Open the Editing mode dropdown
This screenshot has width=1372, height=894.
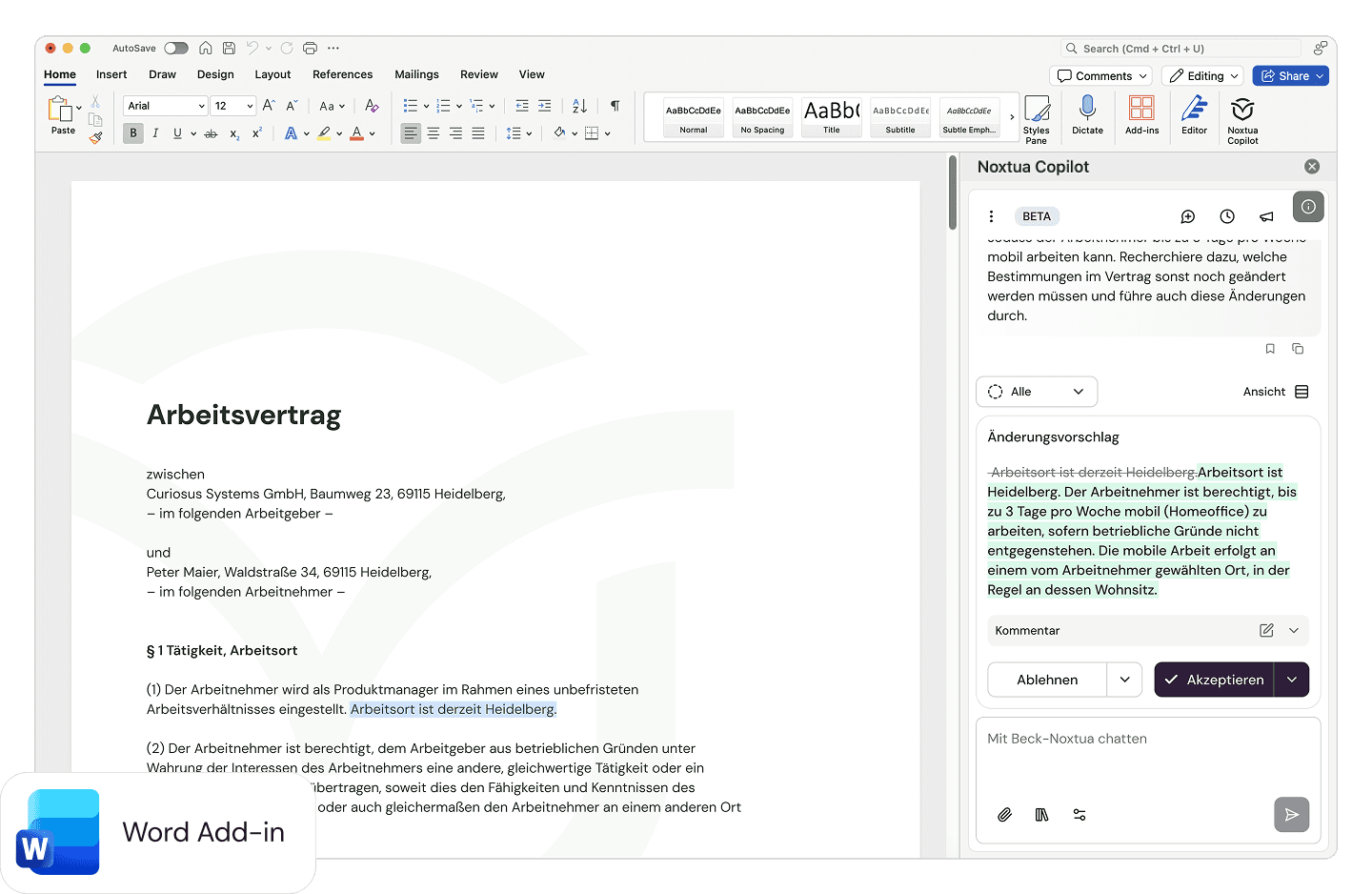point(1203,76)
